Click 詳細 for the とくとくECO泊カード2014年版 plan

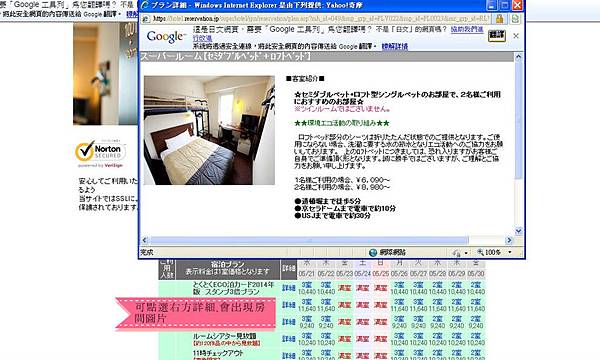(x=289, y=288)
